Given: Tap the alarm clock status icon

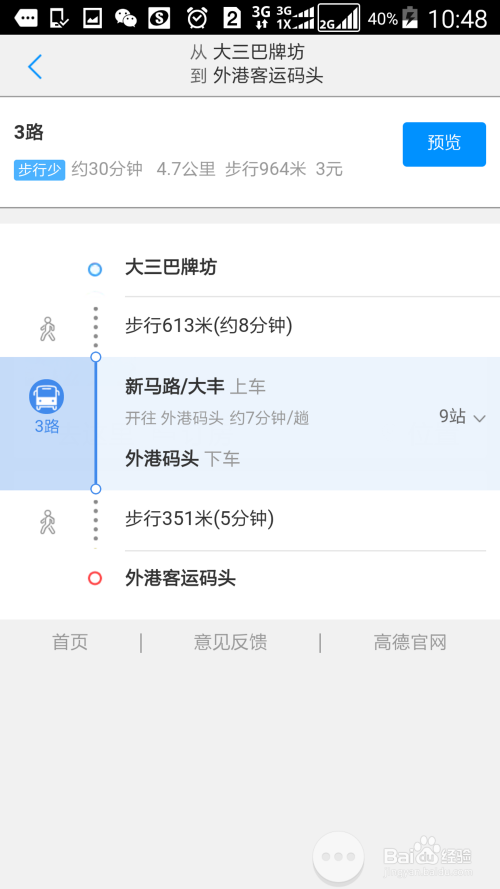Looking at the screenshot, I should [197, 19].
